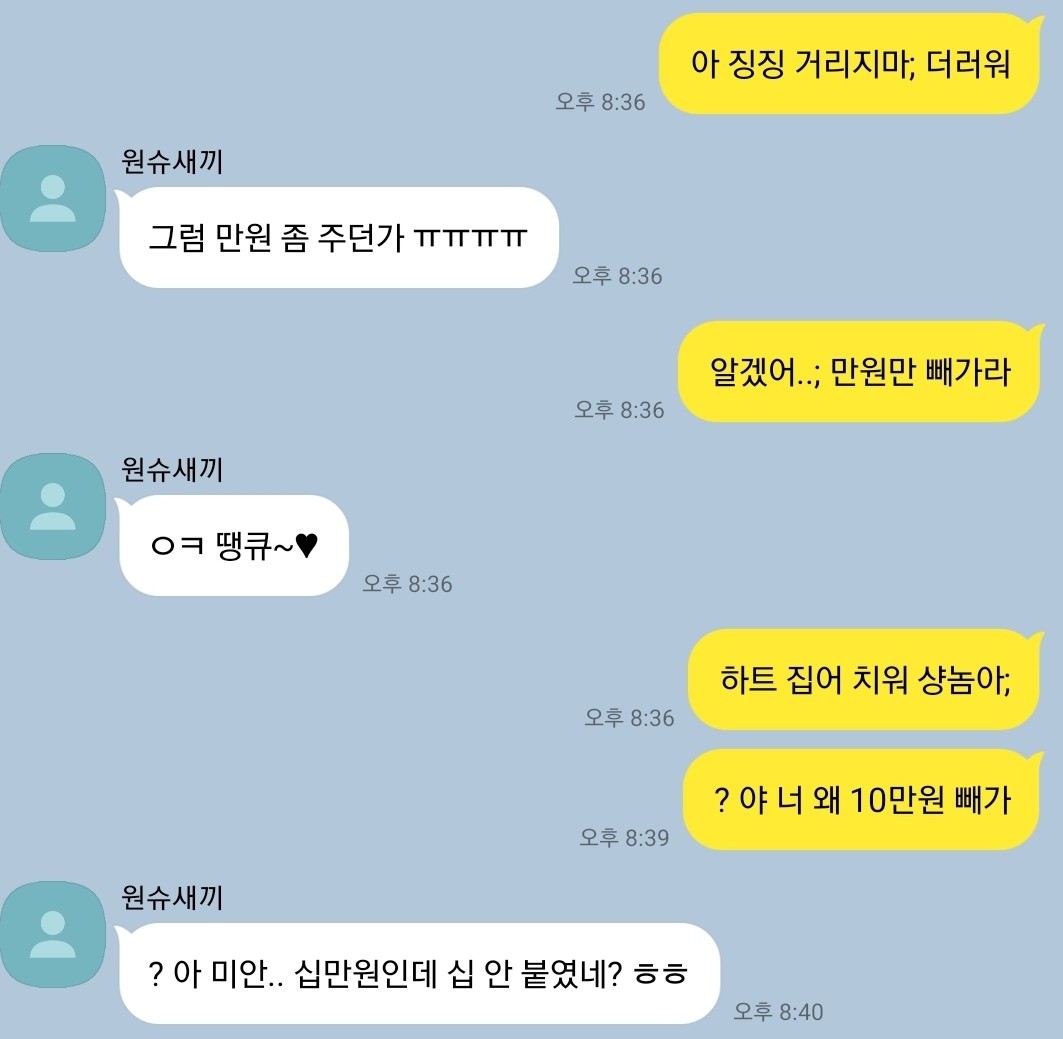Viewport: 1063px width, 1039px height.
Task: Select the 'ㅇㅋ 땡큐~♥' message bubble
Action: 233,546
